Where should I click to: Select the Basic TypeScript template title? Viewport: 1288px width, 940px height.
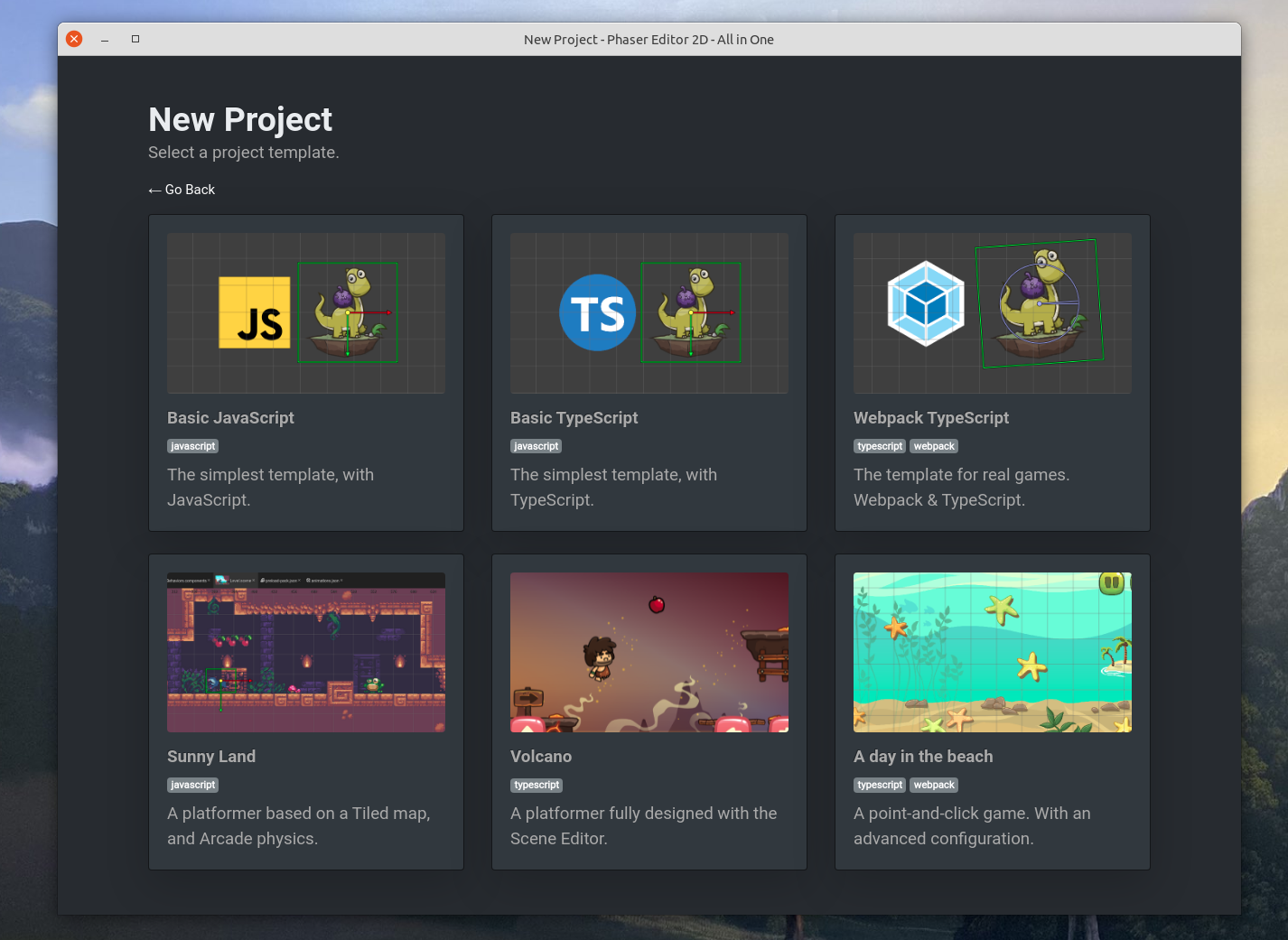(x=574, y=418)
